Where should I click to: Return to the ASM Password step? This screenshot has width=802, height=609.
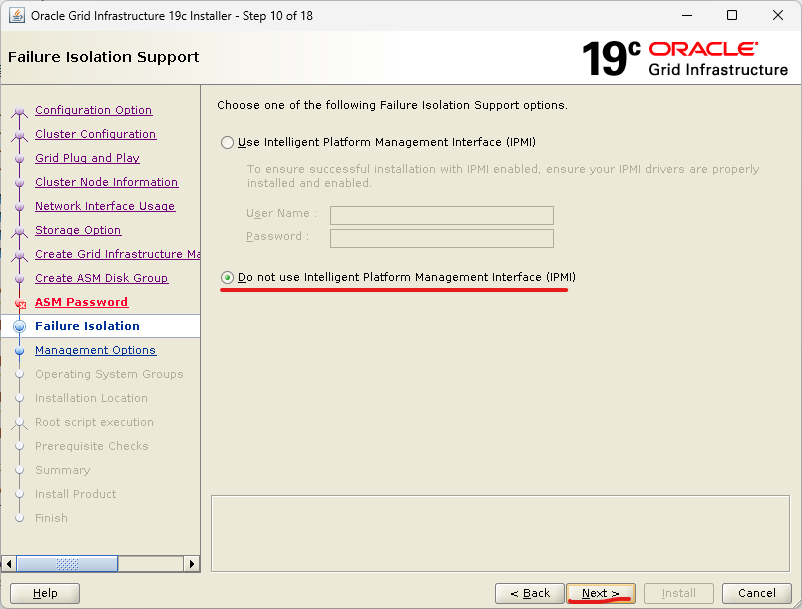(x=81, y=302)
